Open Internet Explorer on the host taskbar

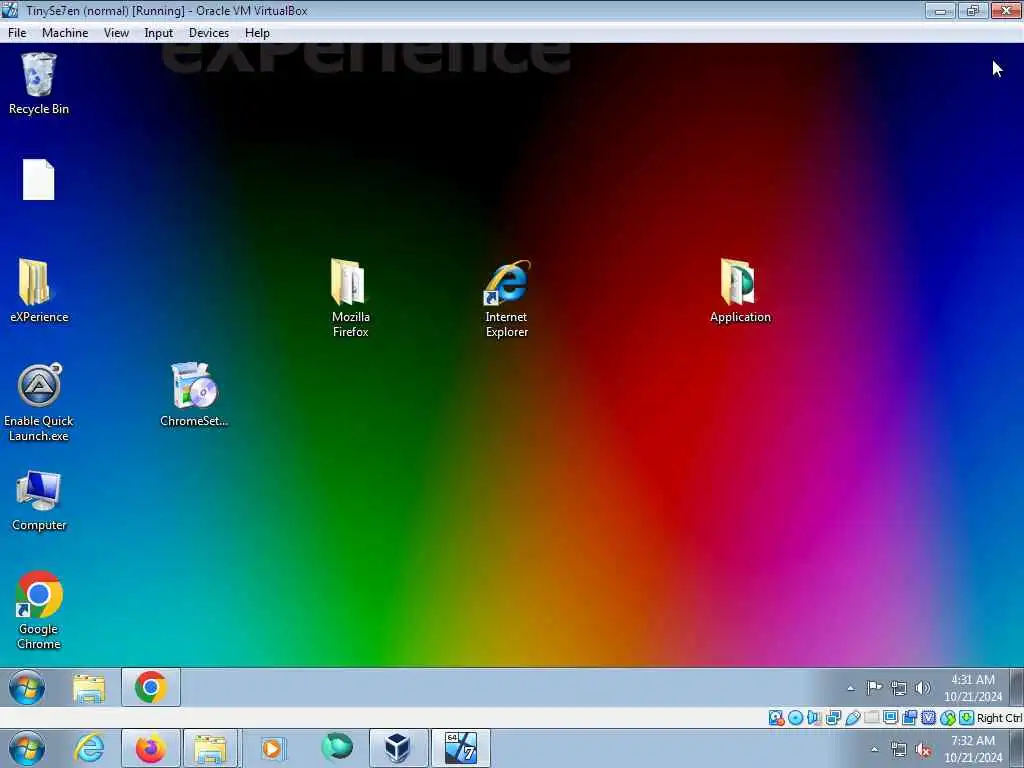(x=89, y=748)
